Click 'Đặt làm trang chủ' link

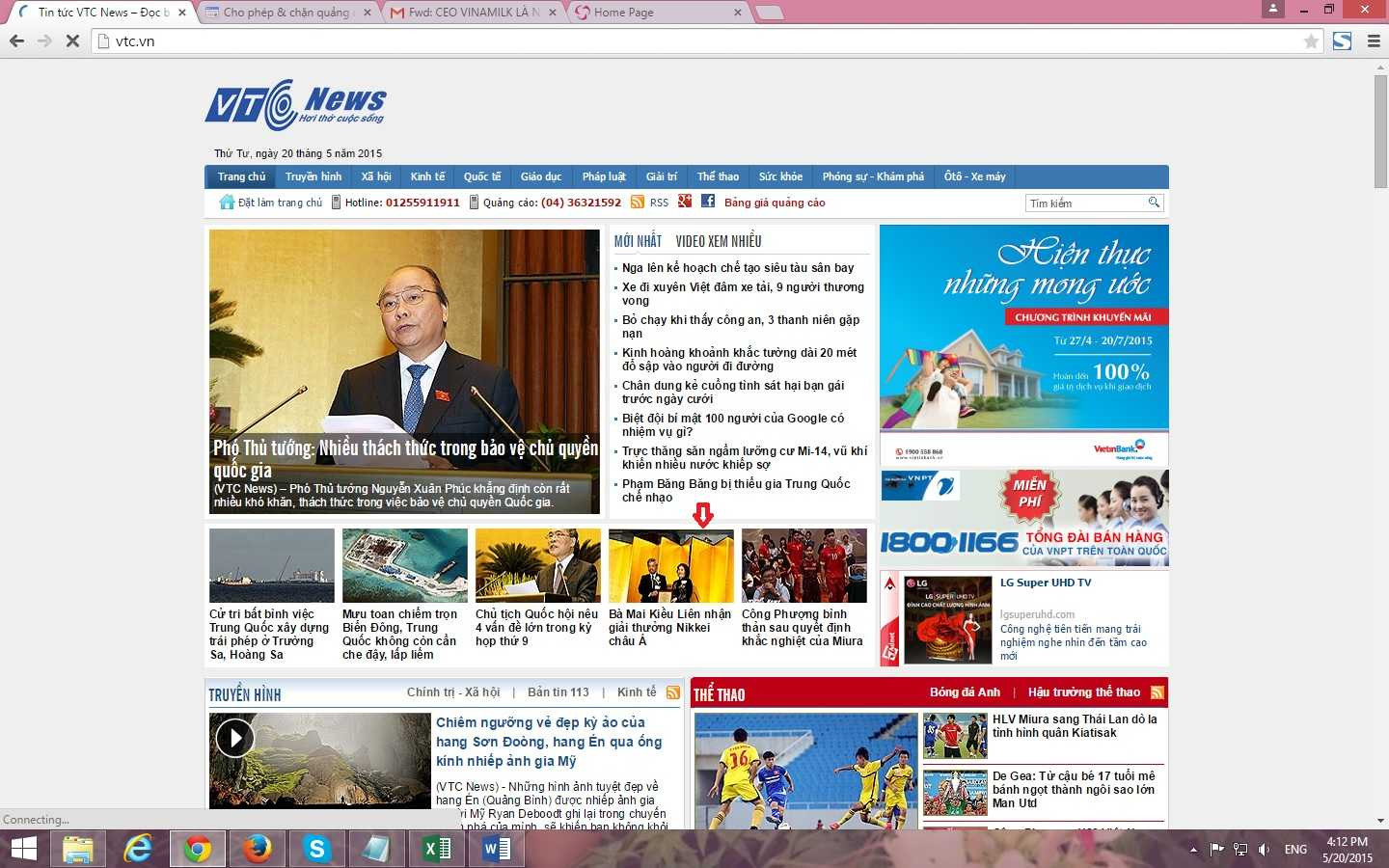(280, 203)
